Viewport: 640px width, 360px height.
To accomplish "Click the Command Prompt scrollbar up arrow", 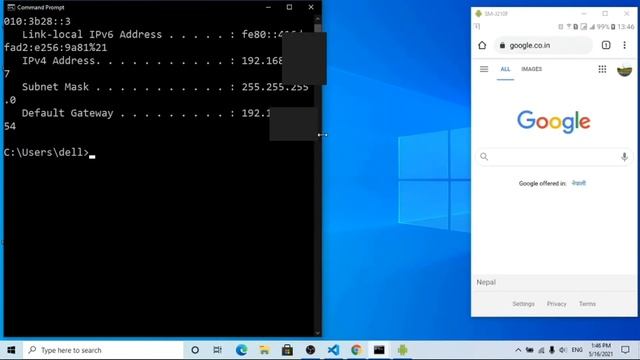I will point(318,19).
